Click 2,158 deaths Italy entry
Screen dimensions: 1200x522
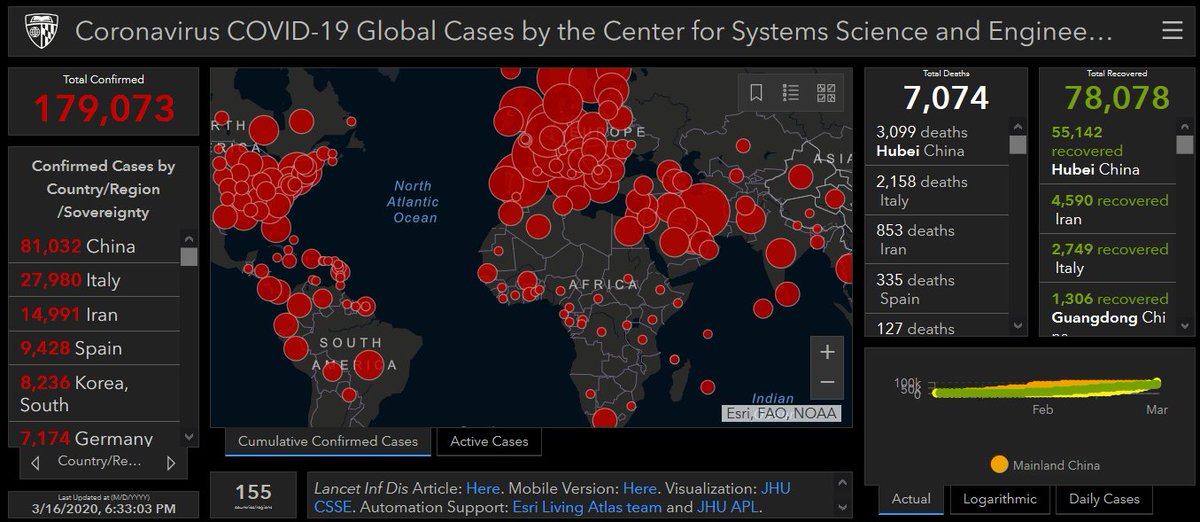click(x=938, y=190)
